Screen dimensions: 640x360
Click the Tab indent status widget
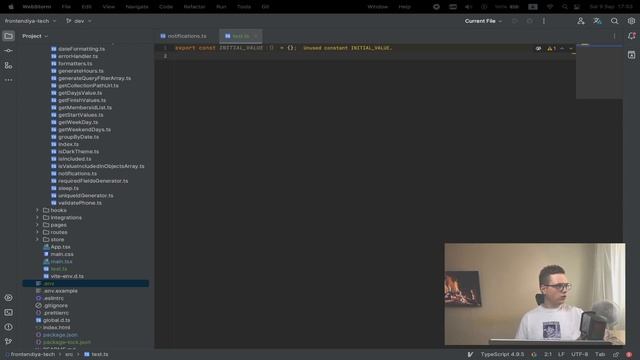(600, 354)
